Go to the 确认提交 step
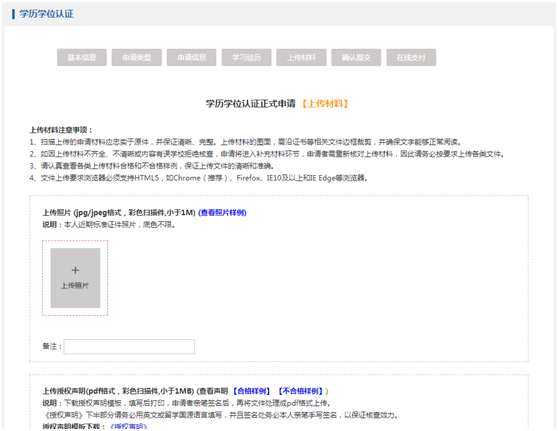This screenshot has width=558, height=431. 356,57
